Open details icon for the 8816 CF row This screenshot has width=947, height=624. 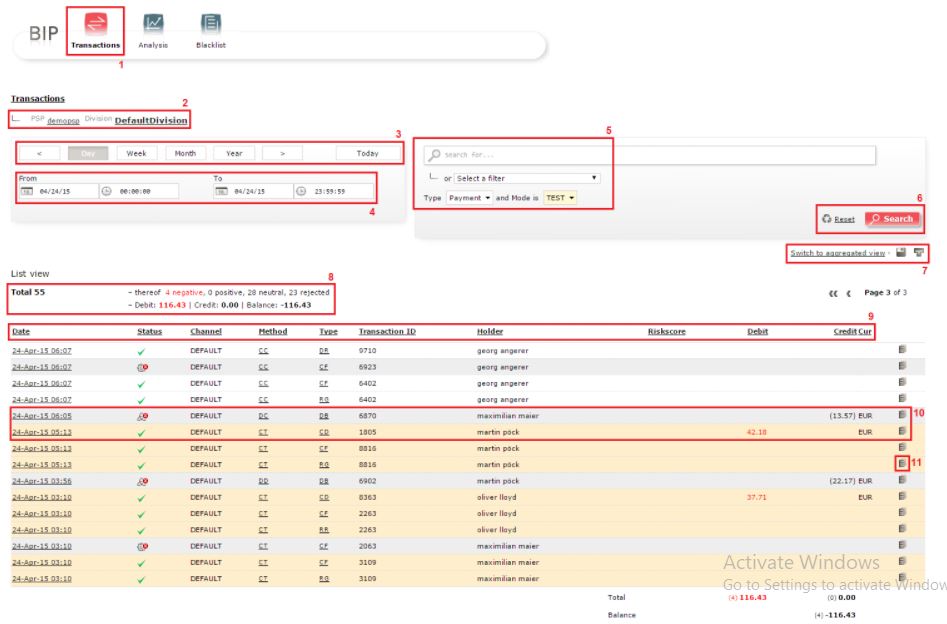[x=902, y=447]
